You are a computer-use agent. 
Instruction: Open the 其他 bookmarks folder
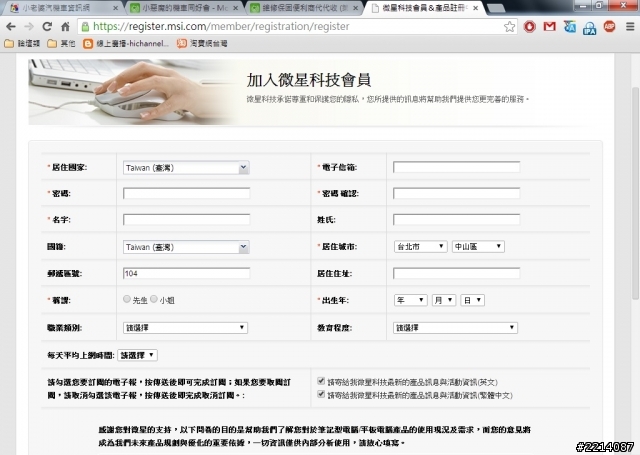pyautogui.click(x=61, y=43)
